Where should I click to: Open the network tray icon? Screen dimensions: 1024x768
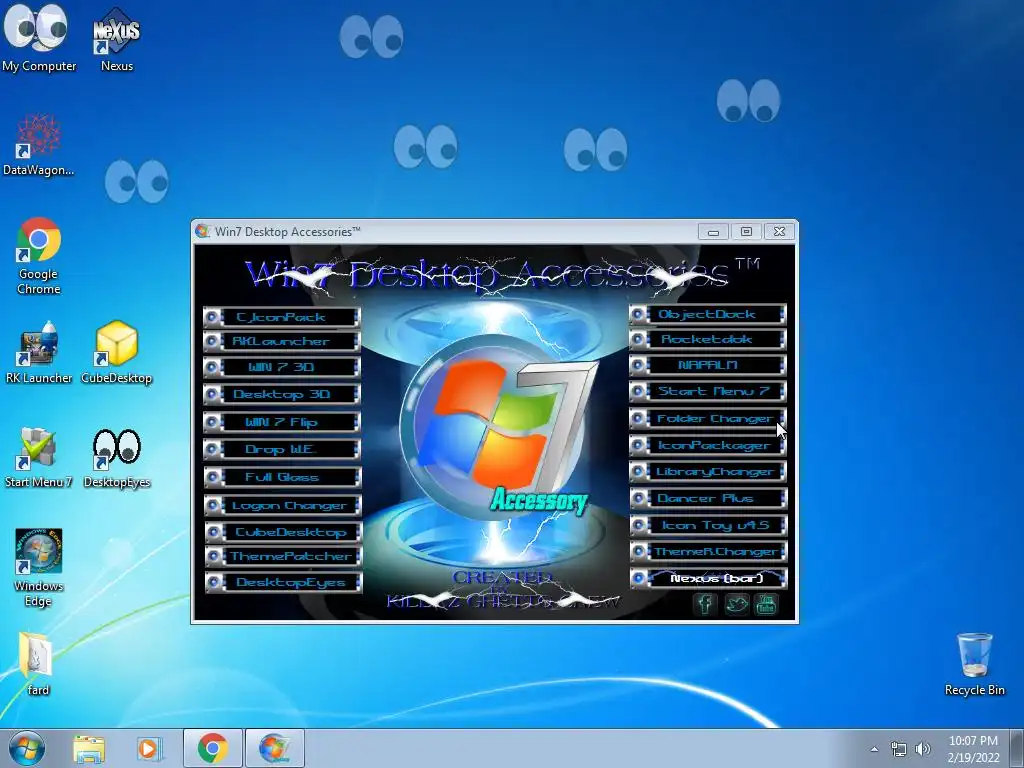[899, 749]
